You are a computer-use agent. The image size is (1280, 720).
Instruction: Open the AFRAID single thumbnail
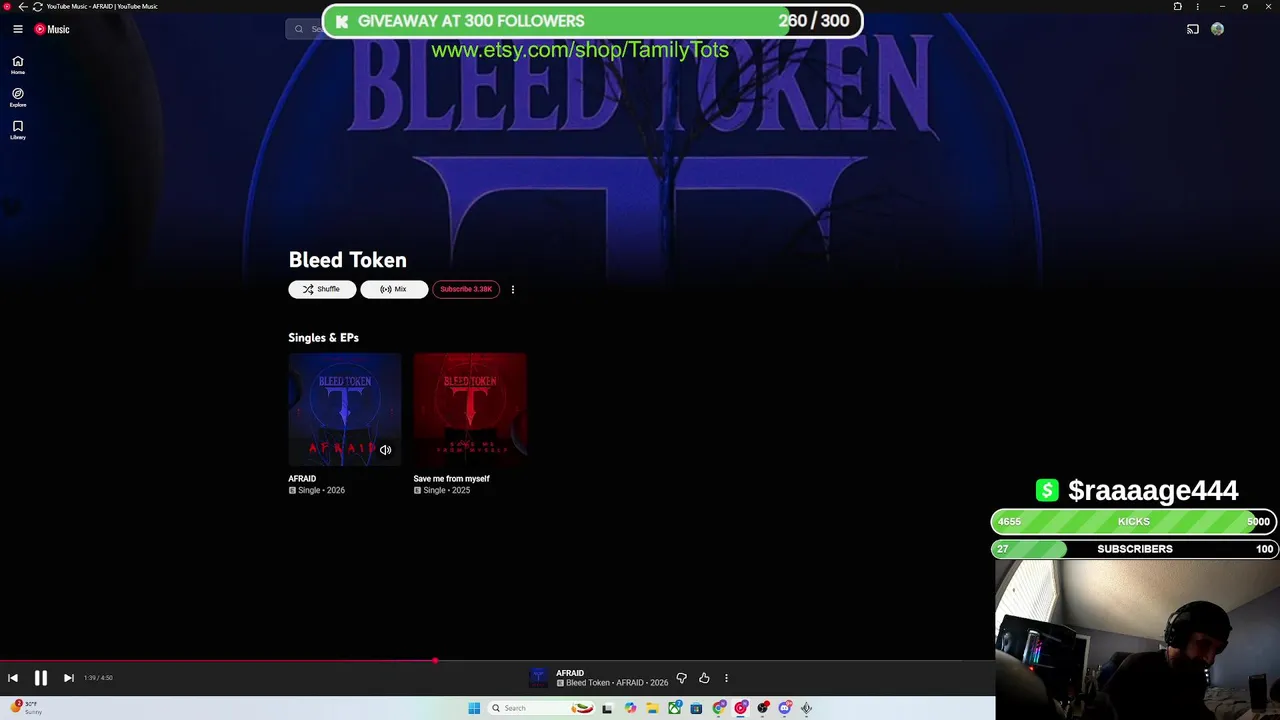click(x=345, y=409)
